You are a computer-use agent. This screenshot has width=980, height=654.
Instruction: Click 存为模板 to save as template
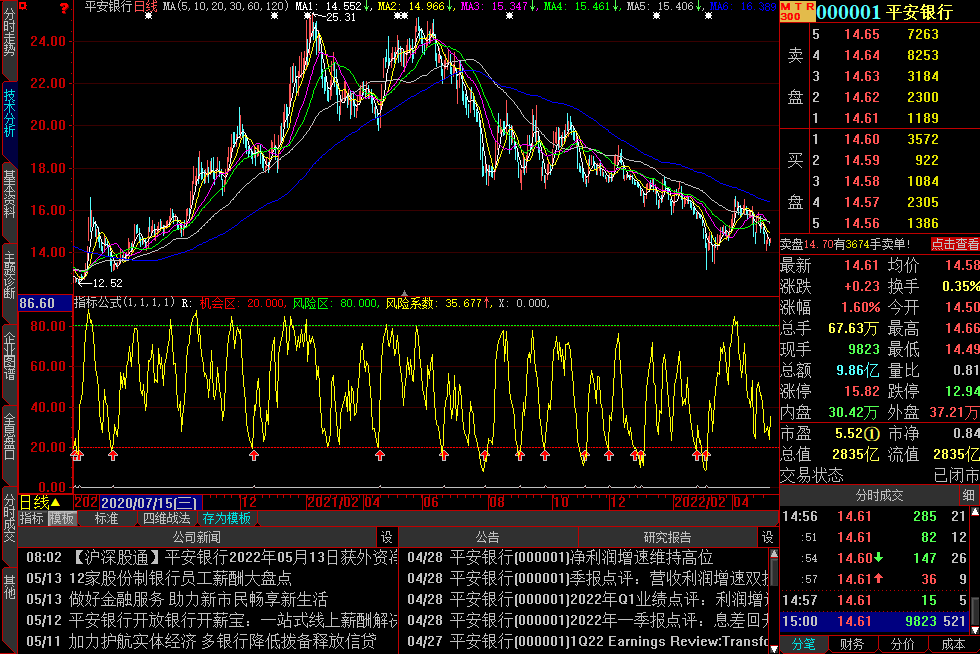[x=226, y=518]
